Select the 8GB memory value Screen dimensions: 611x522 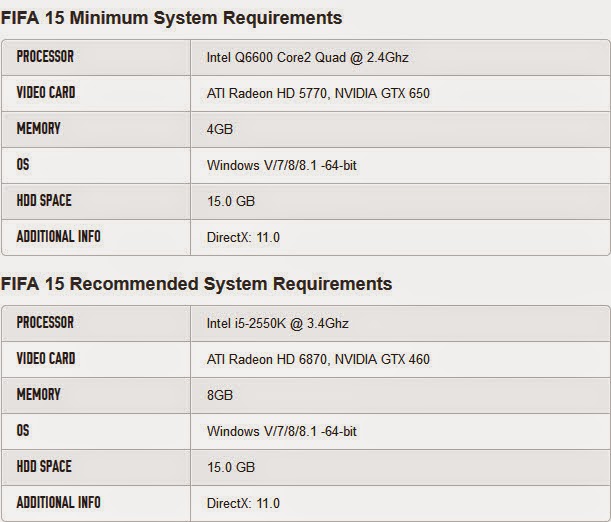pyautogui.click(x=220, y=395)
